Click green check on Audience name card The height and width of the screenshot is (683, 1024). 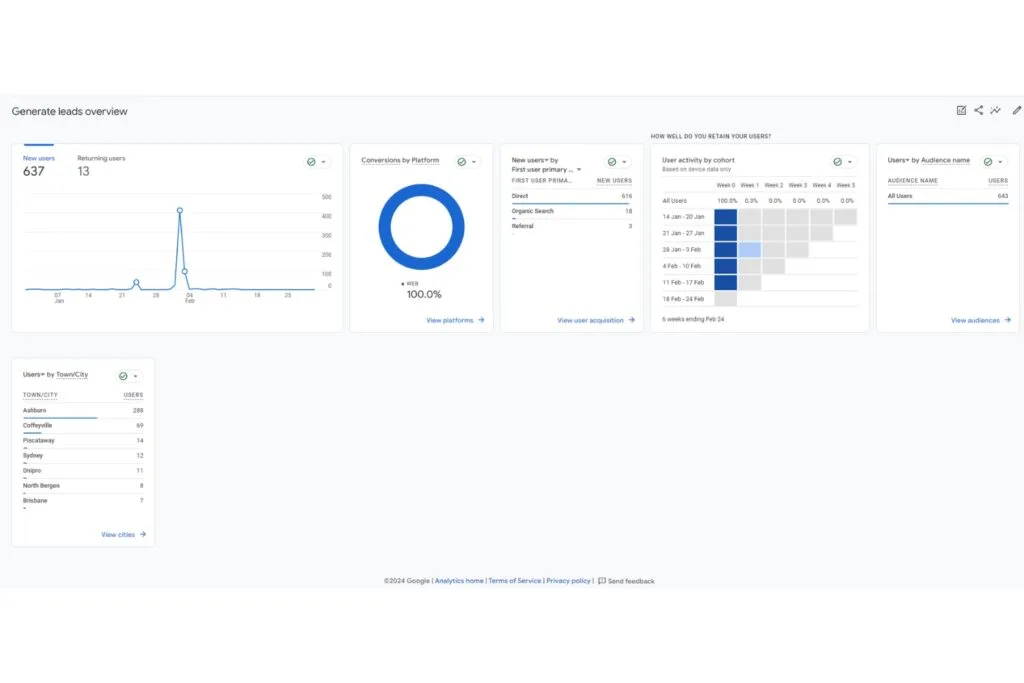[988, 162]
